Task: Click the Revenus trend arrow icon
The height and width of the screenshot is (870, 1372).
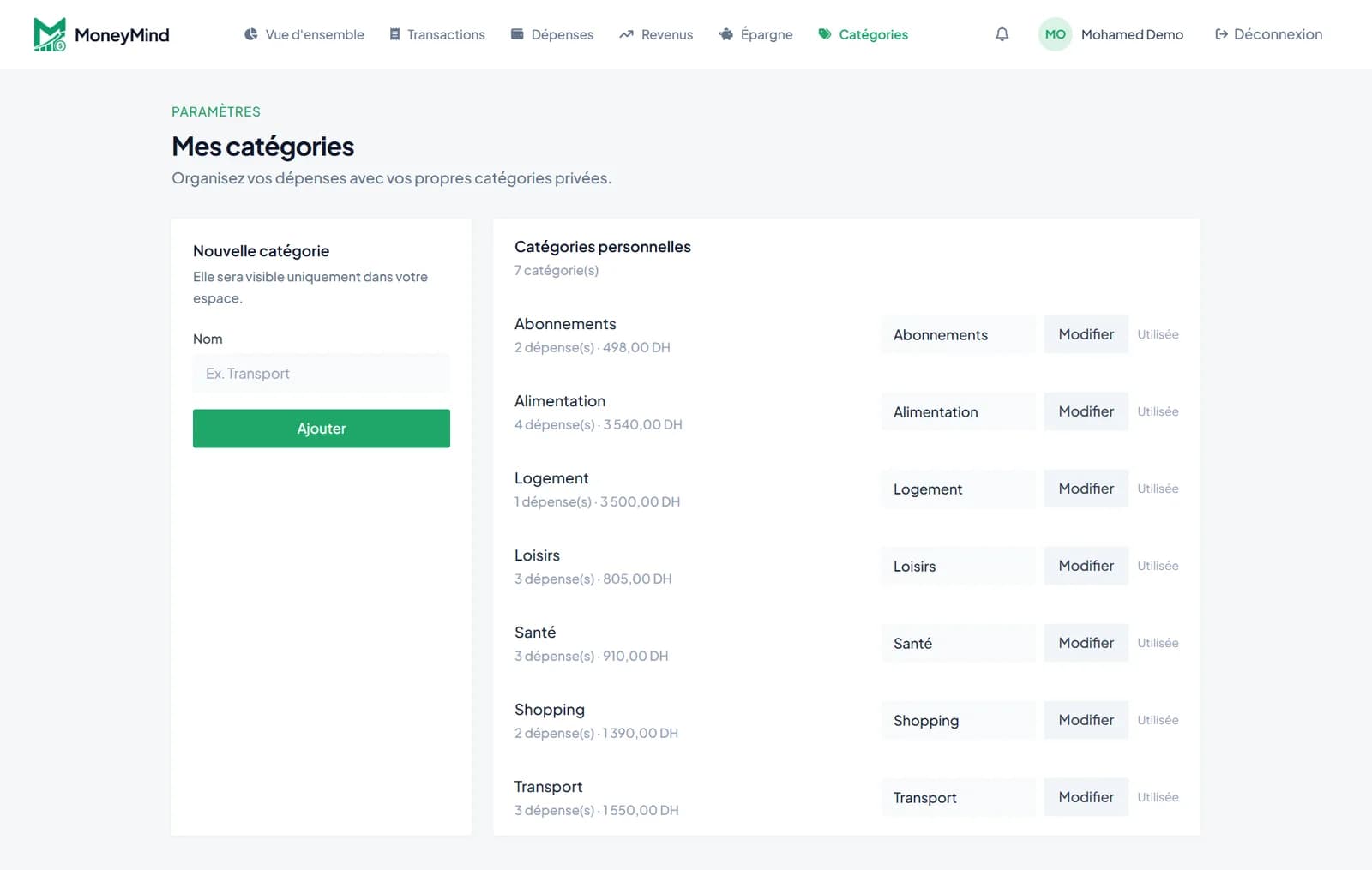Action: (626, 34)
